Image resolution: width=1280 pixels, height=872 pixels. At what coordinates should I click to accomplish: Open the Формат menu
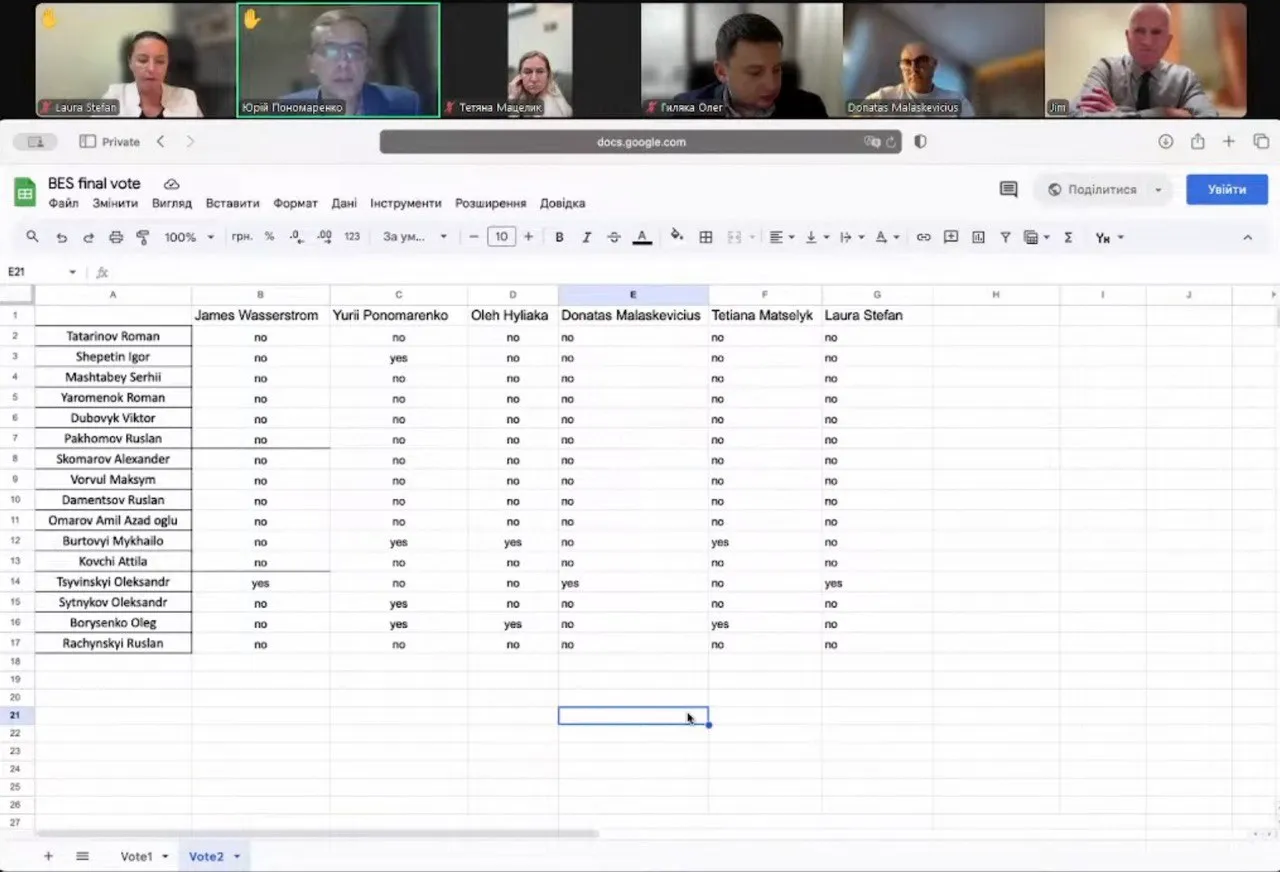pyautogui.click(x=295, y=203)
